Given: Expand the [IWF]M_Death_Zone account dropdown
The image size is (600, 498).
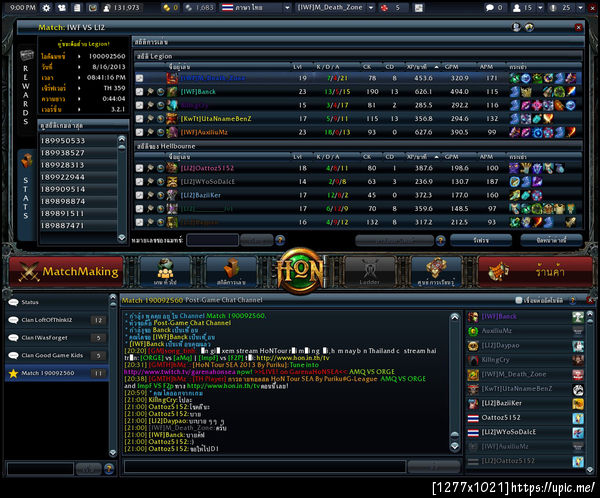Looking at the screenshot, I should point(371,8).
